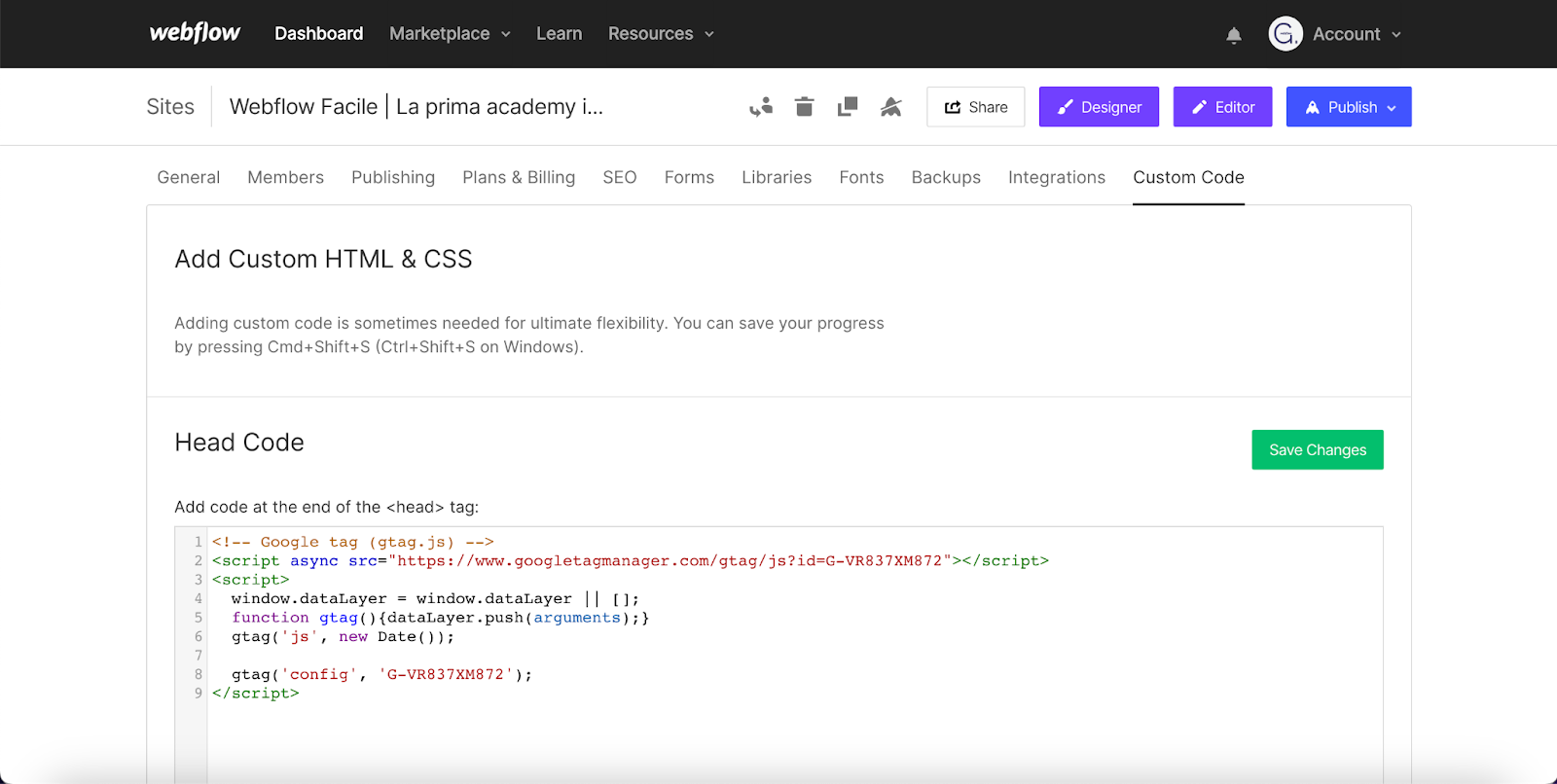Click the trash delete site icon
Screen dimensions: 1557x784
[x=804, y=107]
